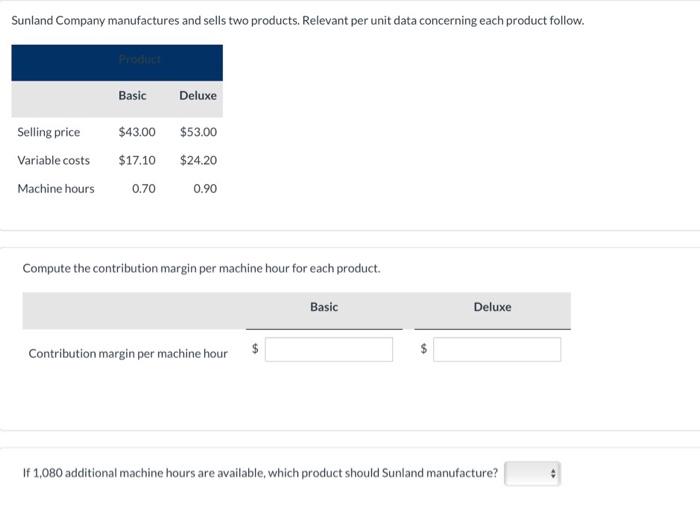Select the Basic column header in data table
The width and height of the screenshot is (700, 520).
(x=132, y=96)
